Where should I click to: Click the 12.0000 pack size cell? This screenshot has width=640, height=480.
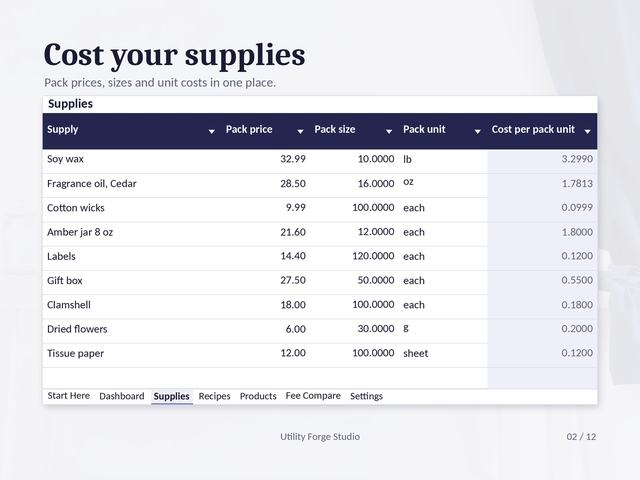pos(354,232)
